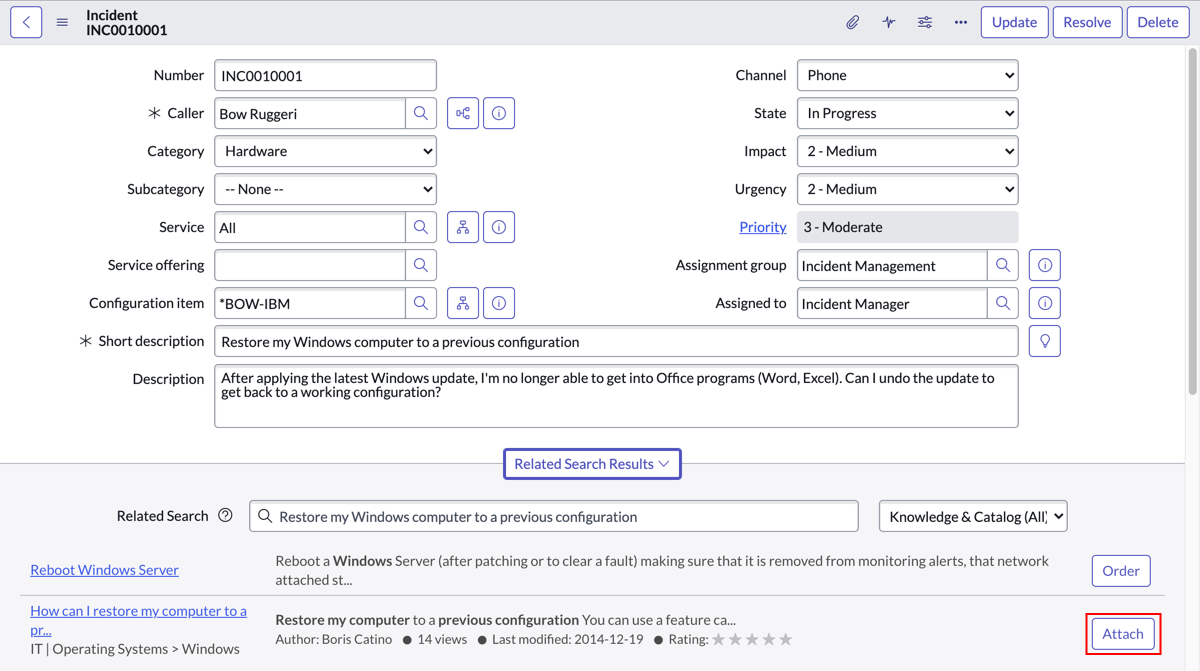Click the Delete button
Image resolution: width=1200 pixels, height=671 pixels.
[1158, 22]
